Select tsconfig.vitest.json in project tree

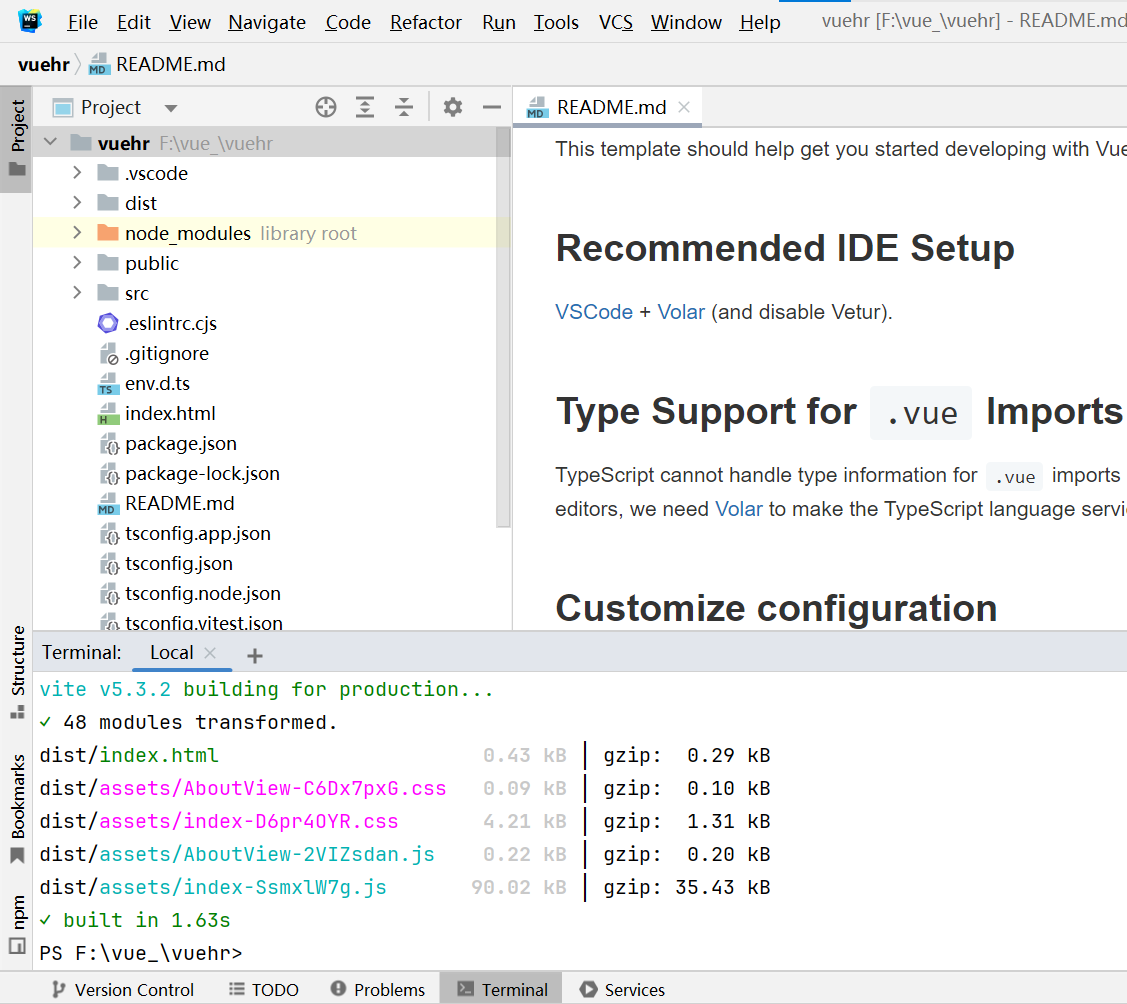pyautogui.click(x=203, y=622)
